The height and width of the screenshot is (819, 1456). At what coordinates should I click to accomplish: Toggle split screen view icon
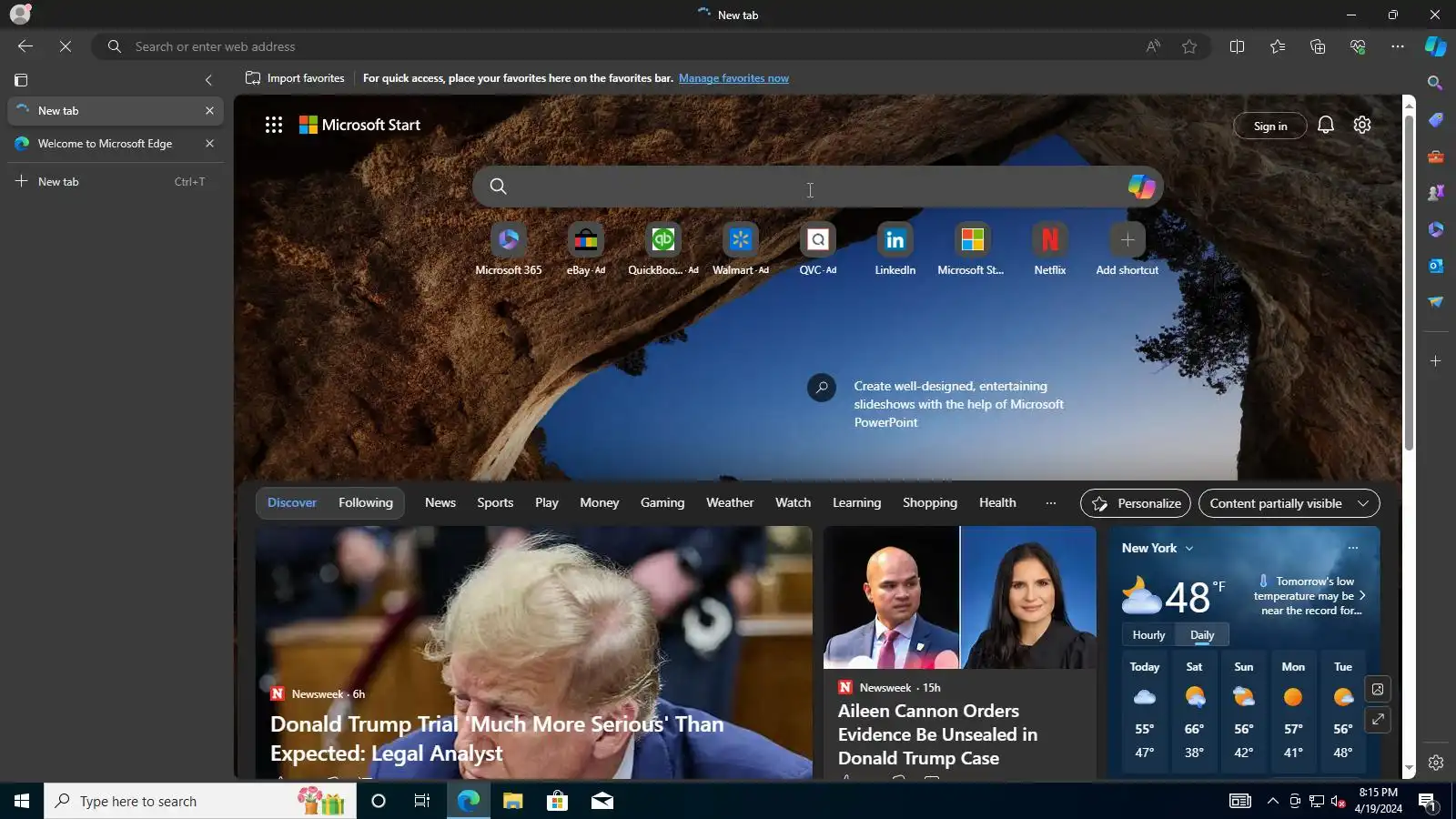click(1237, 46)
